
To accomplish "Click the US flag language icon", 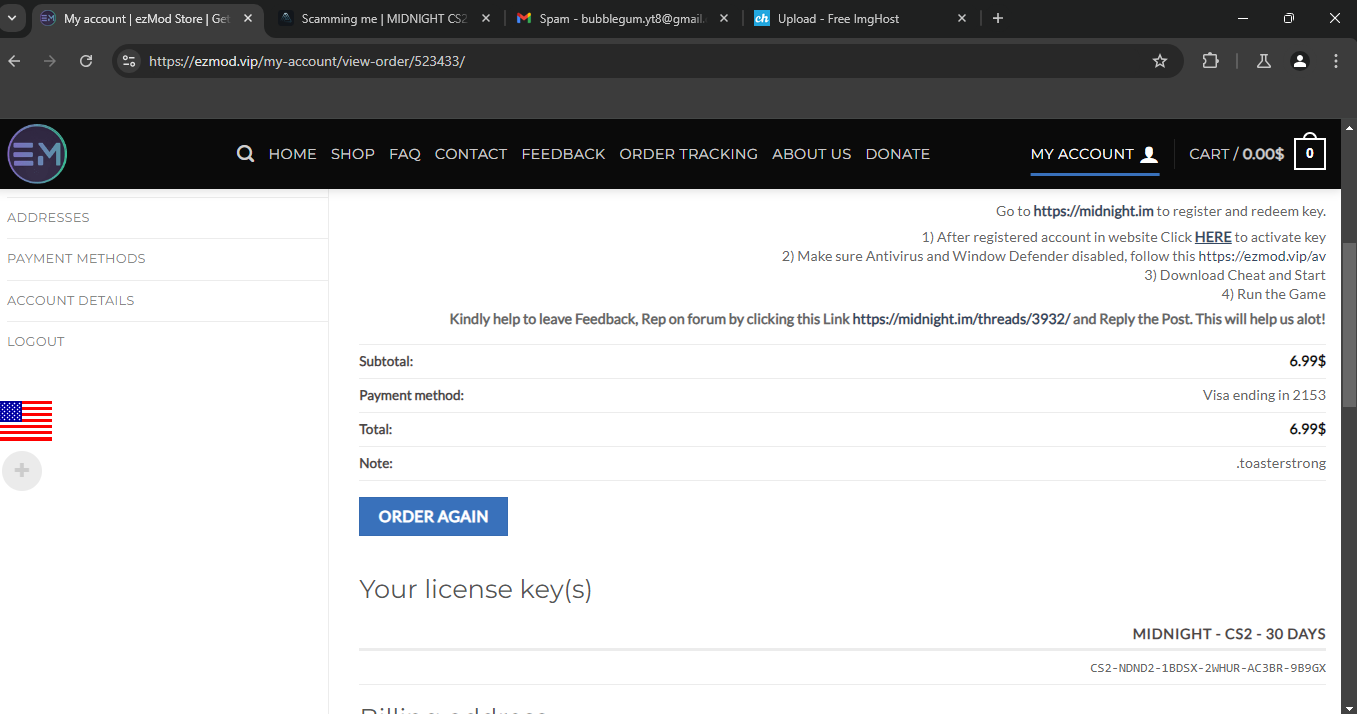I will click(26, 421).
